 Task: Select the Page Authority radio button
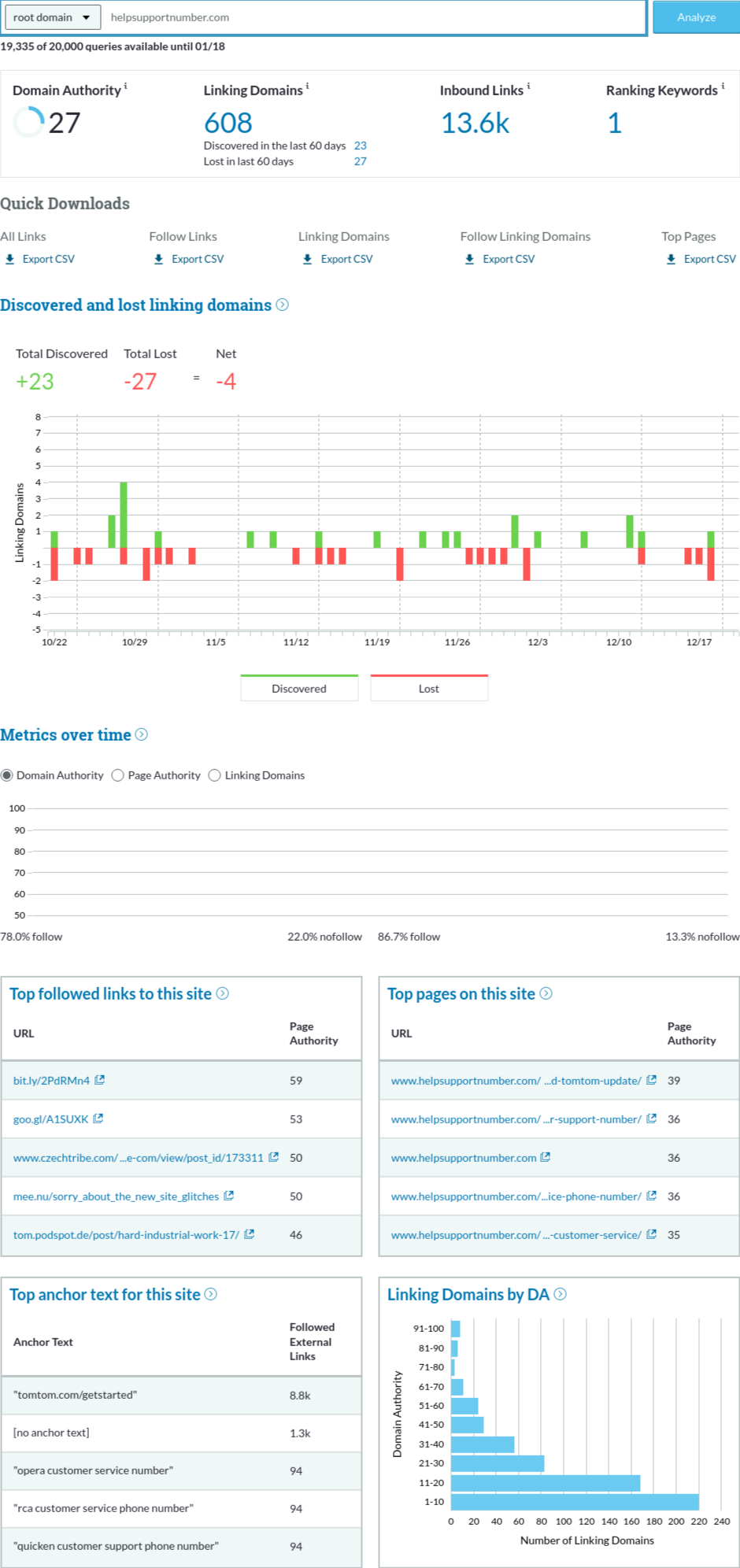pyautogui.click(x=118, y=775)
